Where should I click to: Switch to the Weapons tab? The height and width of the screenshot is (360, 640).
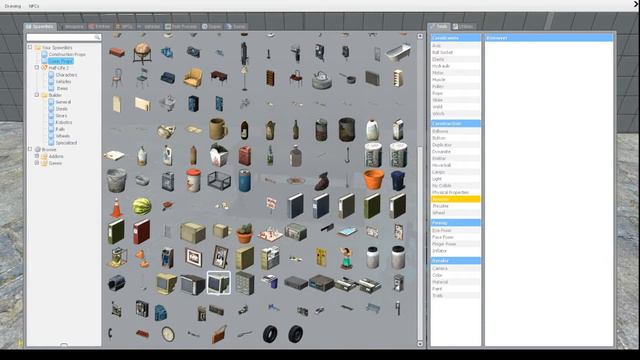pyautogui.click(x=71, y=27)
